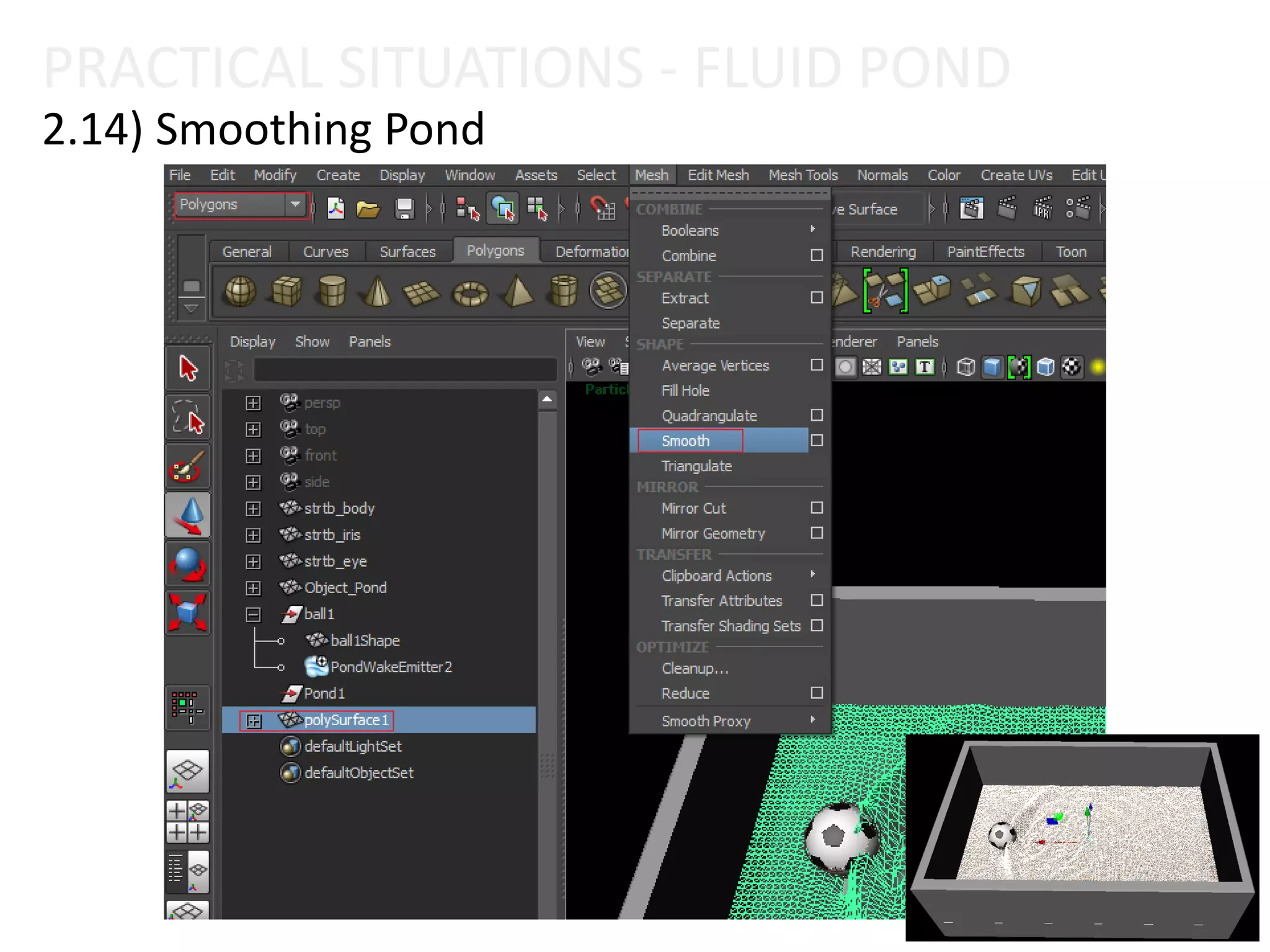Click the Outliner scroll up arrow
Image resolution: width=1270 pixels, height=952 pixels.
[x=547, y=399]
